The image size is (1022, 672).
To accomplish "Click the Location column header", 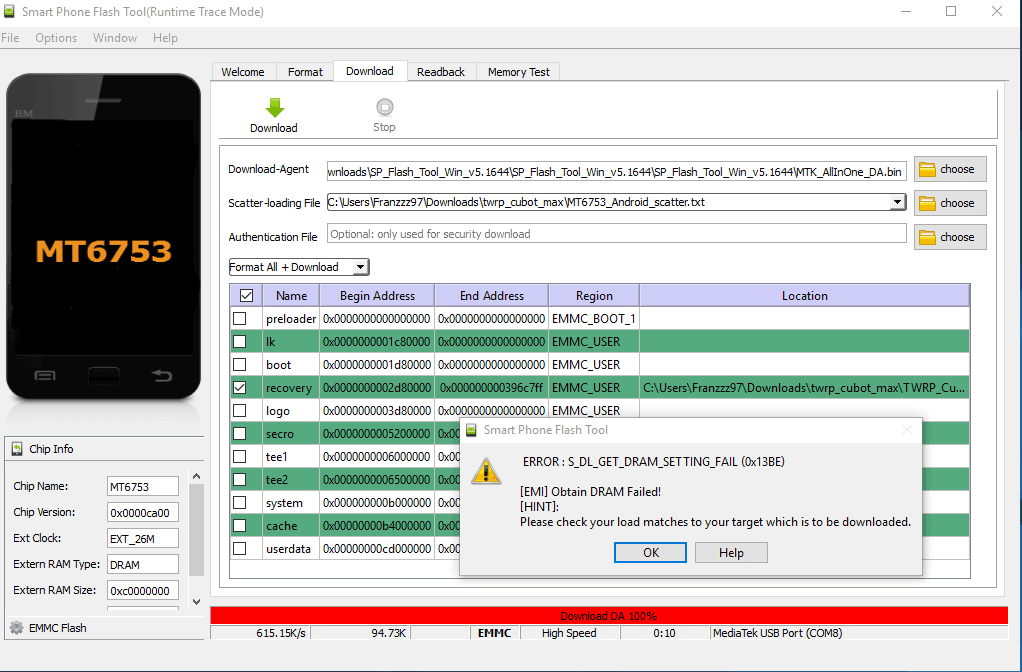I will pyautogui.click(x=805, y=296).
